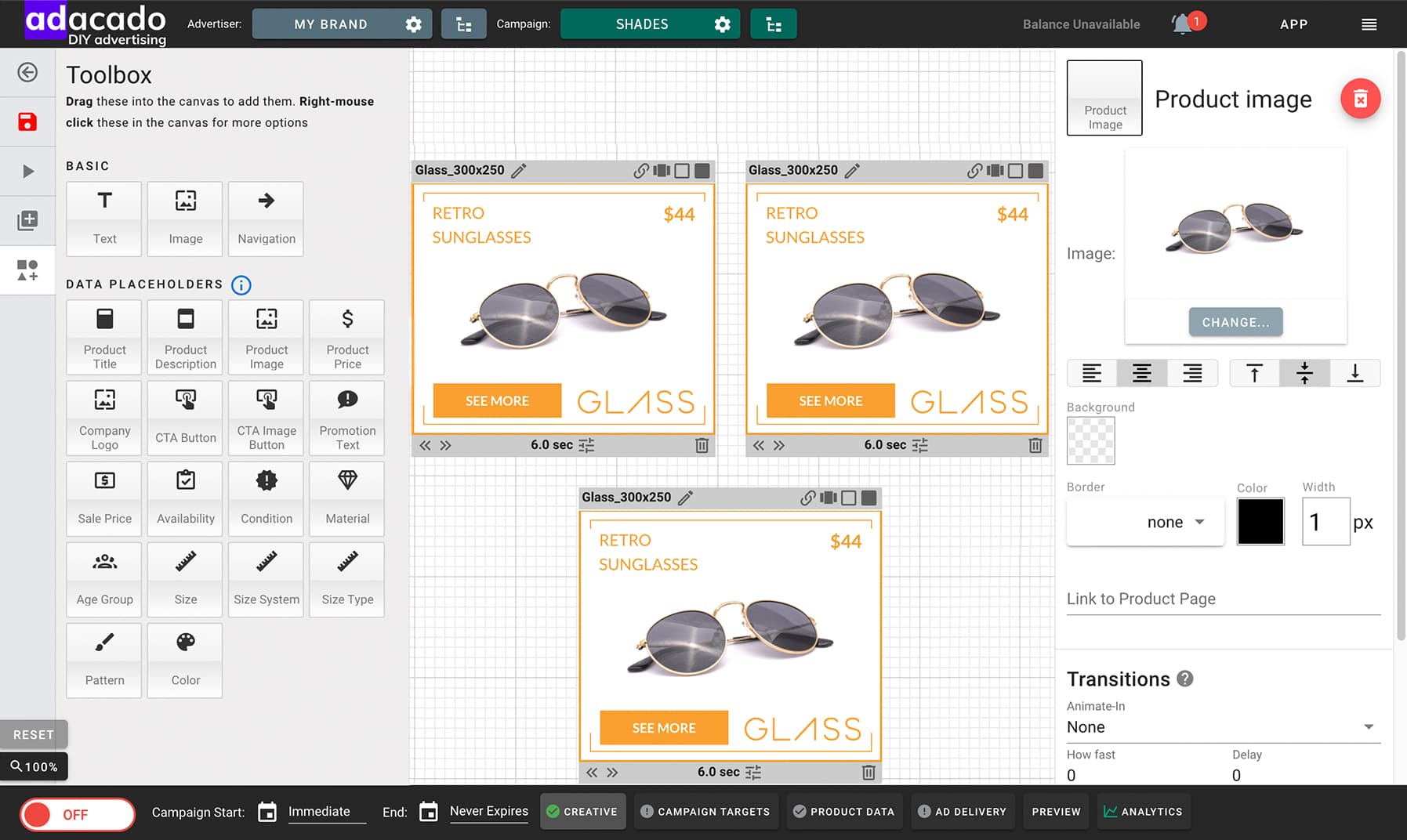Select center horizontal alignment
This screenshot has height=840, width=1407.
click(x=1142, y=374)
